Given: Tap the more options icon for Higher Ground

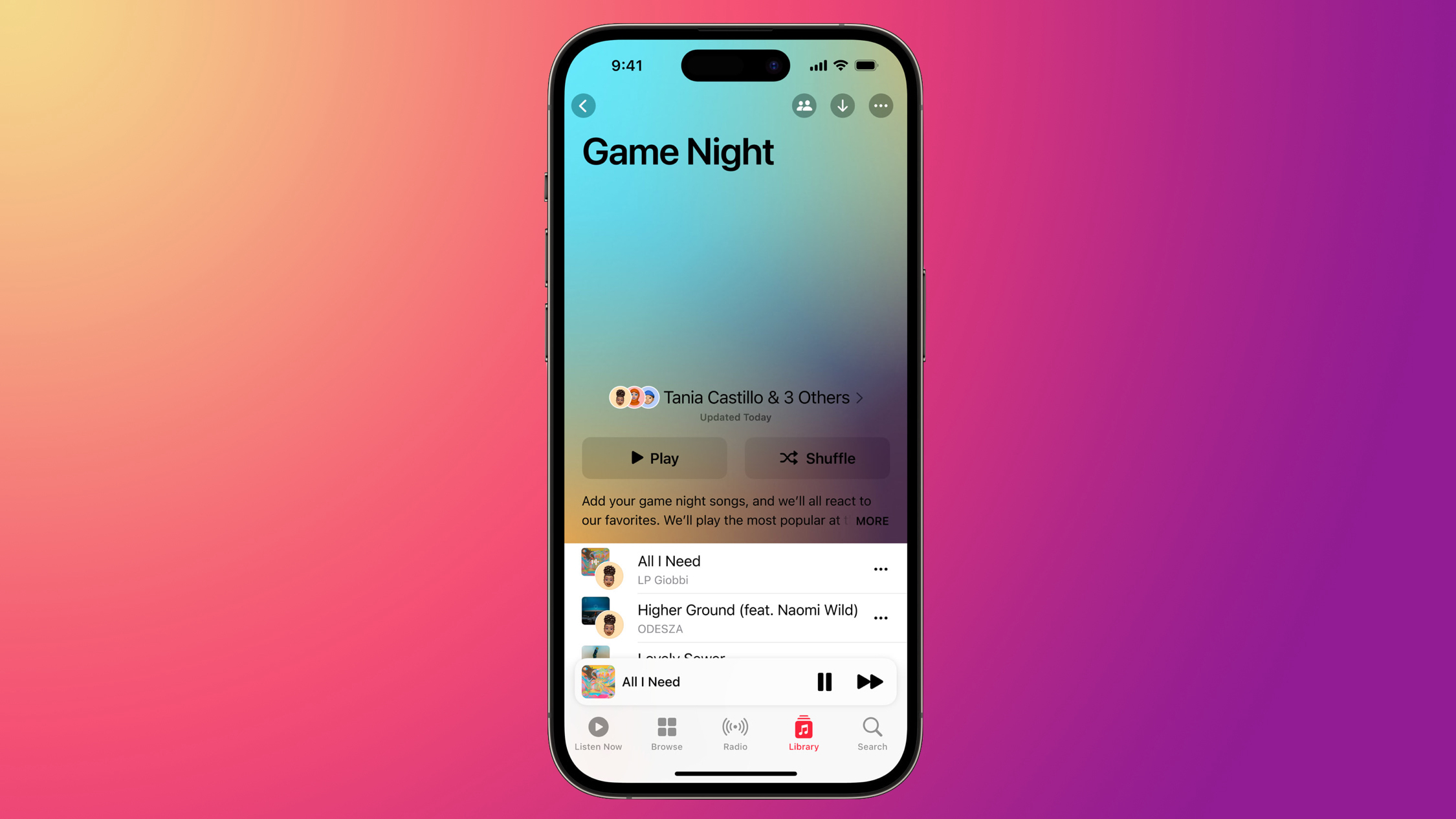Looking at the screenshot, I should point(879,618).
